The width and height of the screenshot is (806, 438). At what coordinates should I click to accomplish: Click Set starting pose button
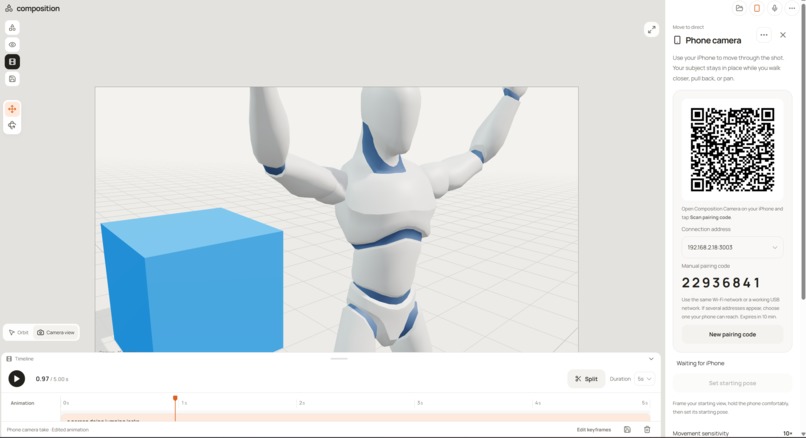732,383
